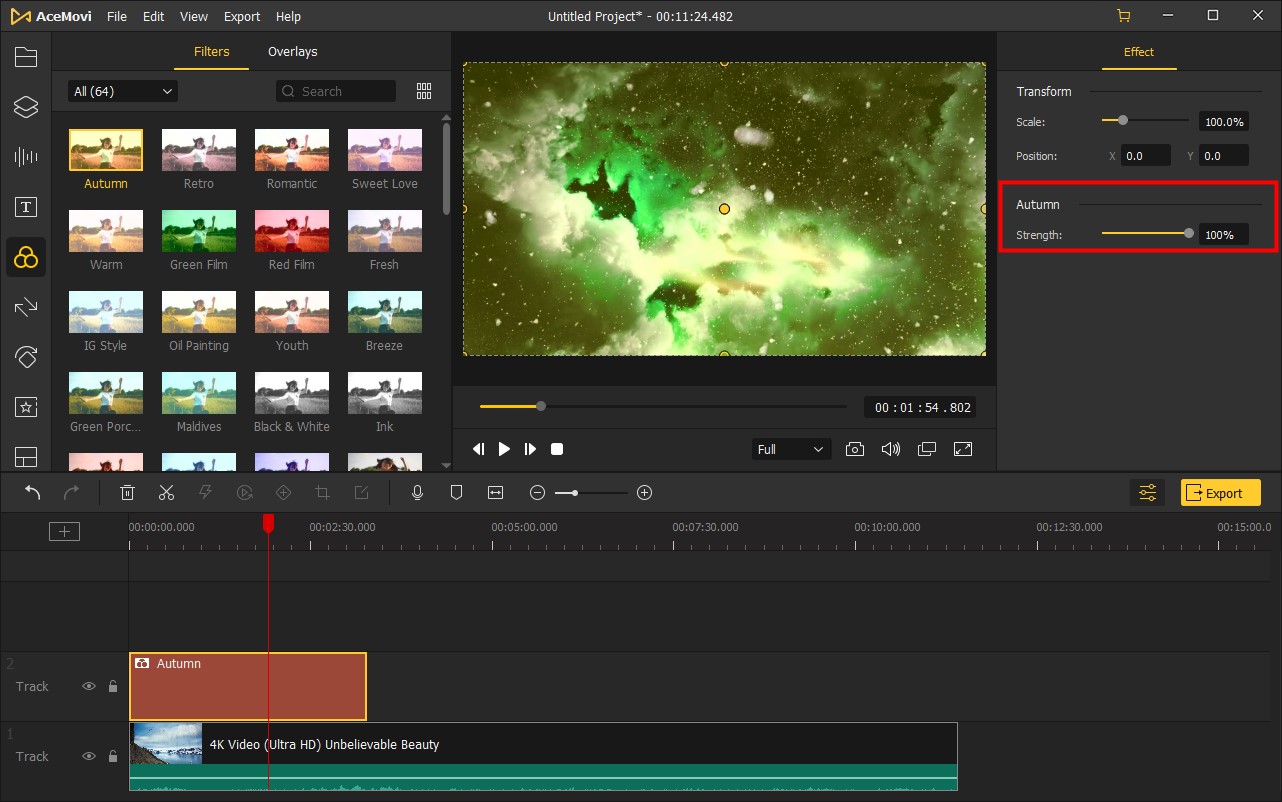Open the Export menu
This screenshot has height=802, width=1282.
pyautogui.click(x=242, y=17)
